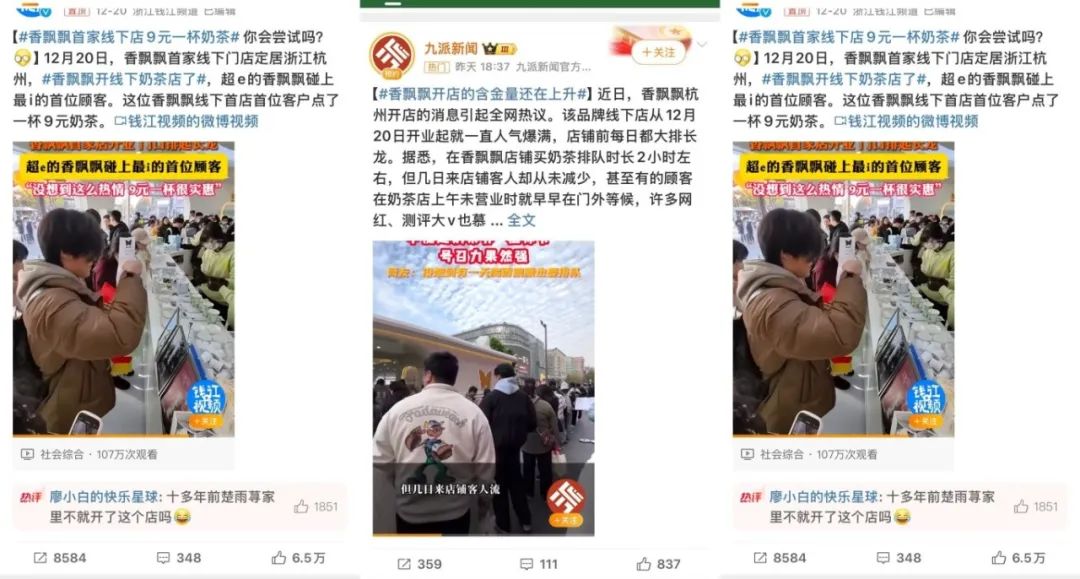Visit 廖小白的快乐星球 profile in rightmost hot comment
This screenshot has height=579, width=1080.
tap(823, 496)
